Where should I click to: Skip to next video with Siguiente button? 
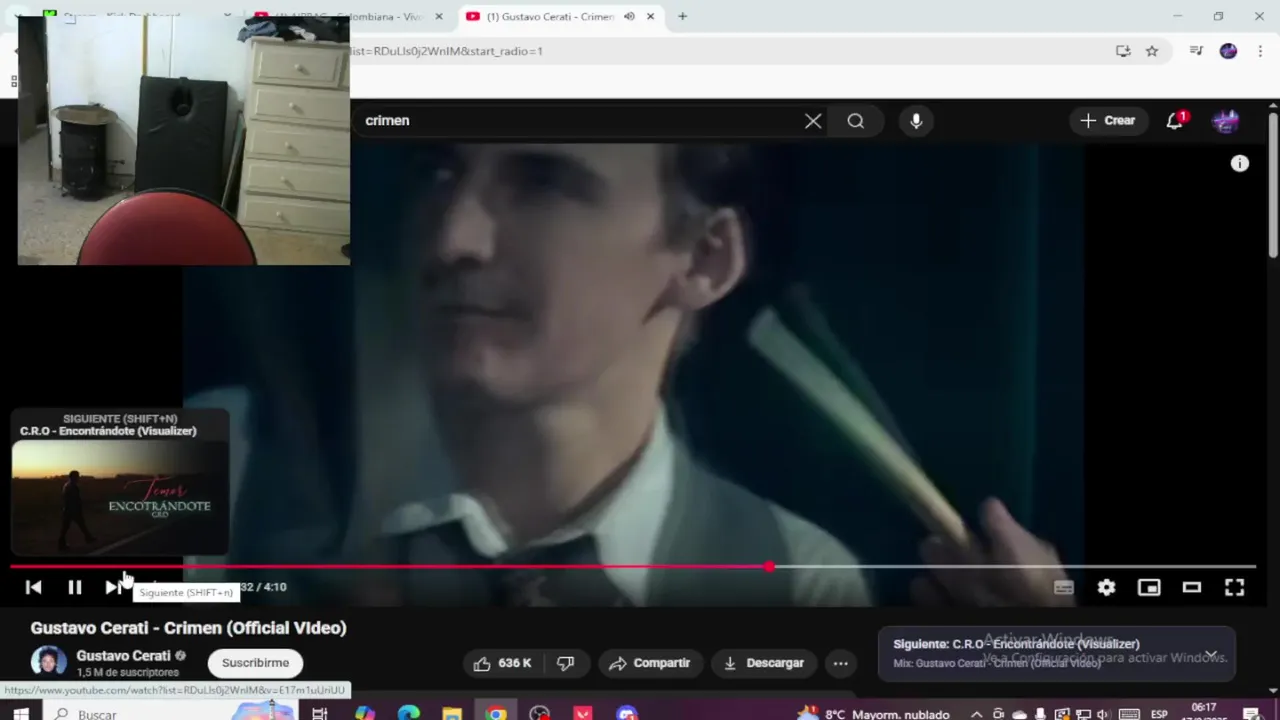point(113,588)
